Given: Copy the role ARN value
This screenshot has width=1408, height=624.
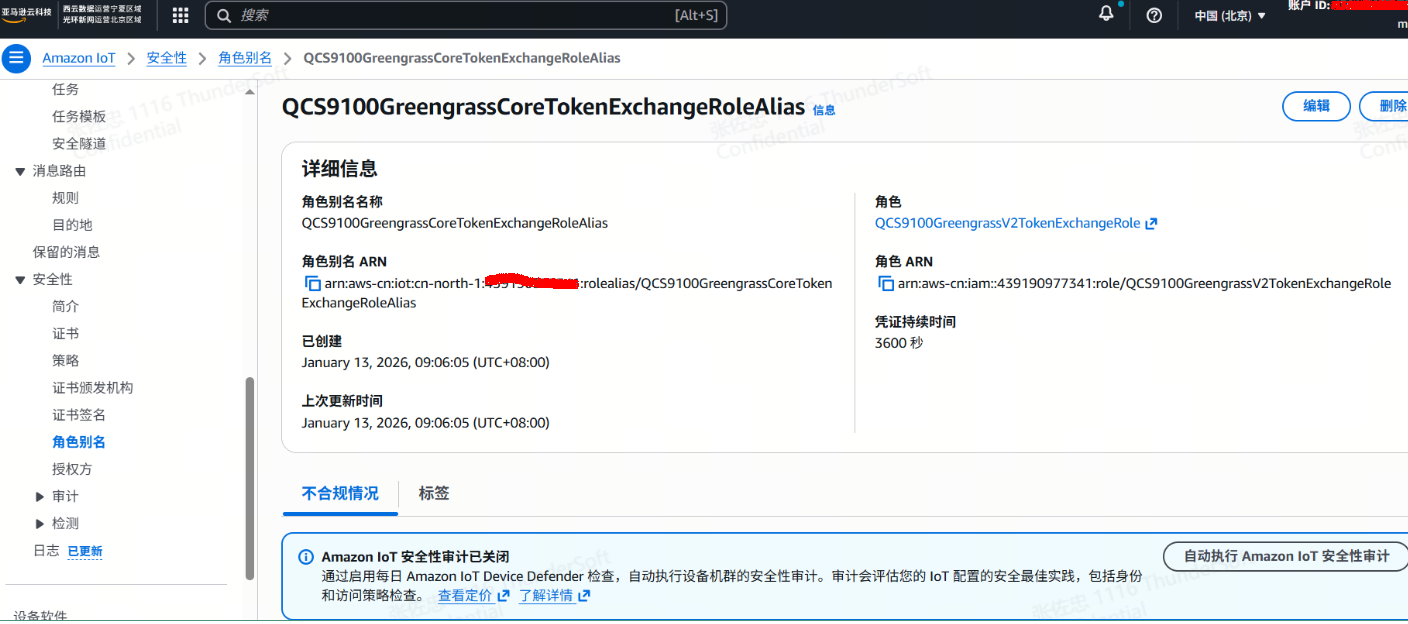Looking at the screenshot, I should [x=886, y=283].
